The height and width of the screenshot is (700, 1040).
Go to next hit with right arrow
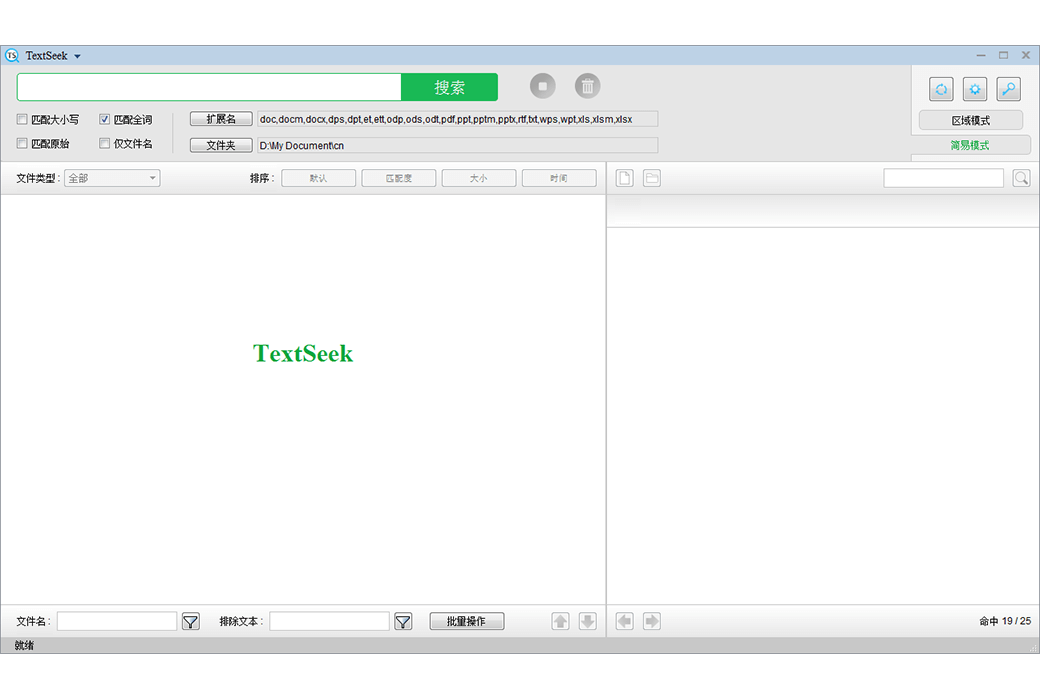coord(652,622)
